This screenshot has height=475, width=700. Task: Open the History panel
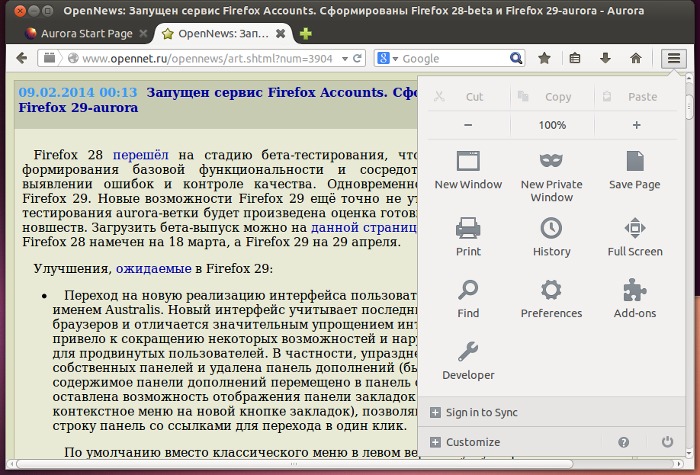pos(551,236)
